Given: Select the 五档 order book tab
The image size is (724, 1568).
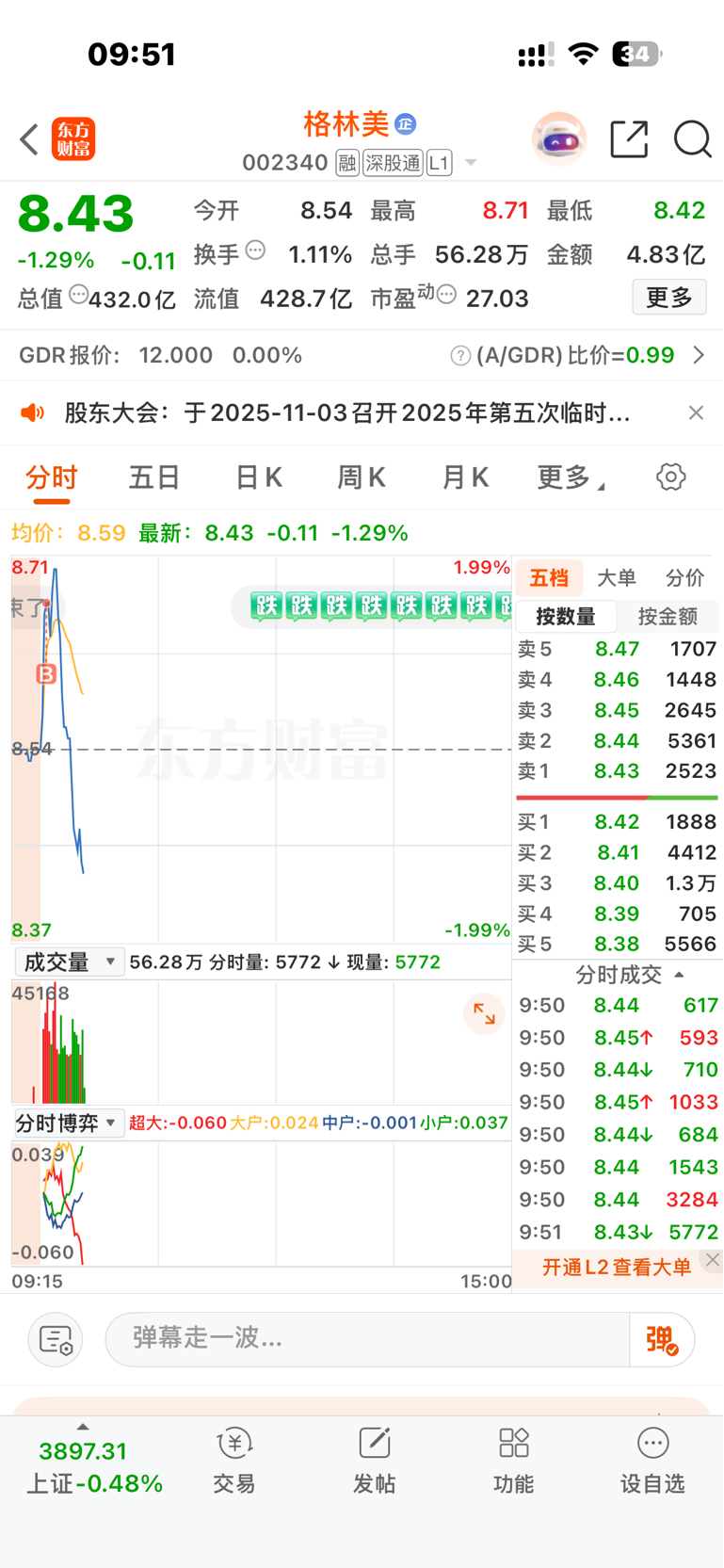Looking at the screenshot, I should point(549,577).
